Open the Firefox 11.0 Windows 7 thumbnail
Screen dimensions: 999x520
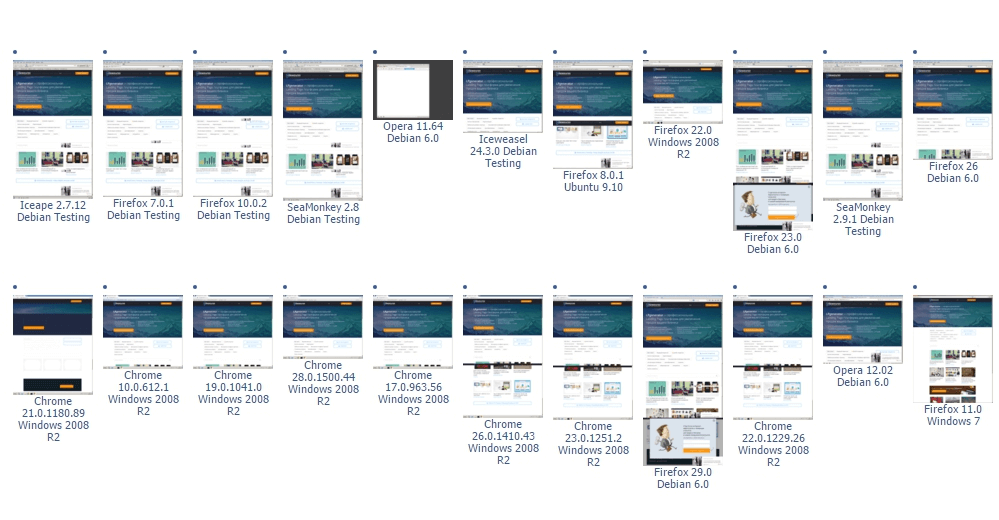pos(953,348)
